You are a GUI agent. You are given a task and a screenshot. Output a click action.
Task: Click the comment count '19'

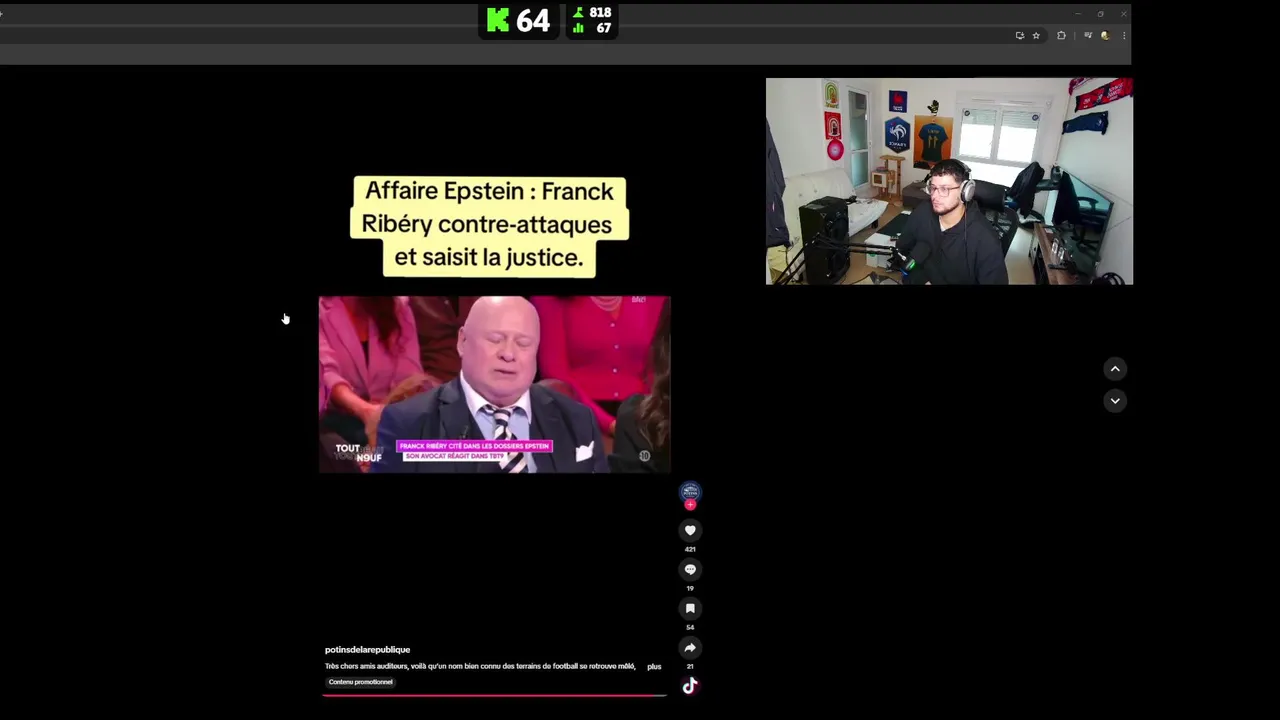coord(690,588)
